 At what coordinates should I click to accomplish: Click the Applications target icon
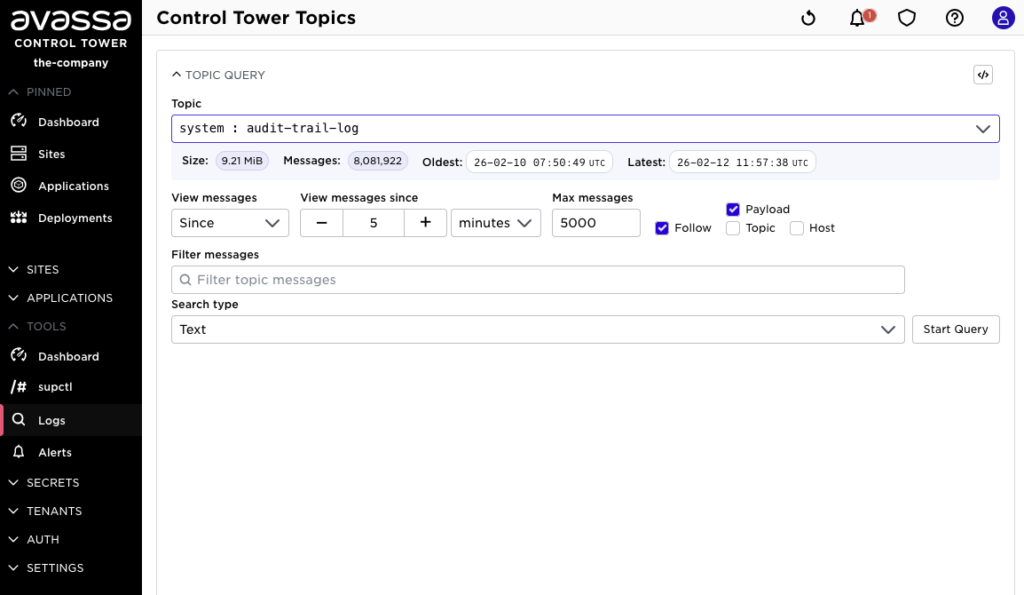(x=19, y=185)
